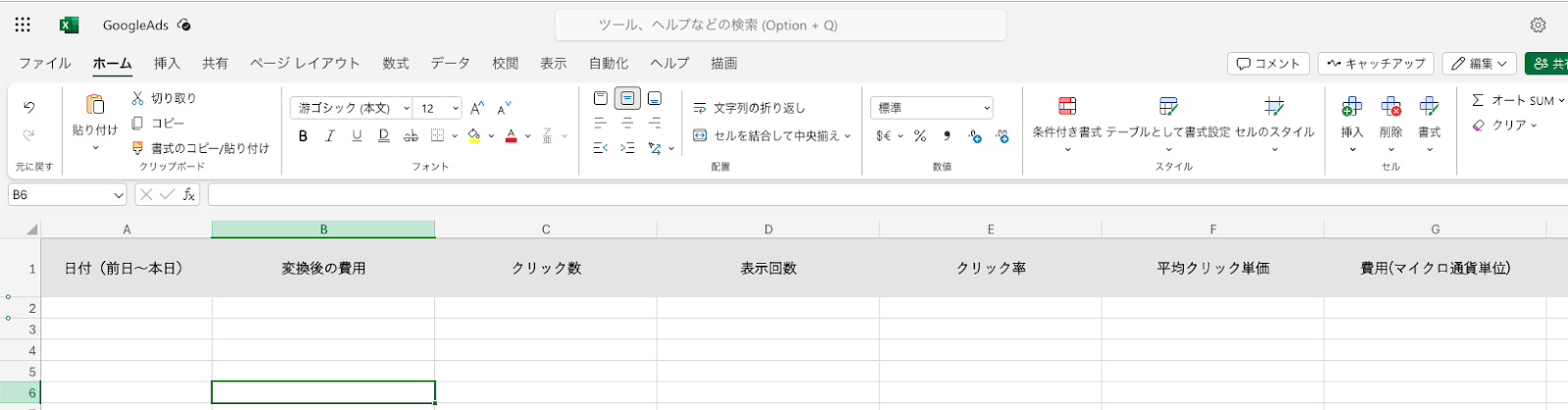
Task: Toggle italic formatting
Action: 330,136
